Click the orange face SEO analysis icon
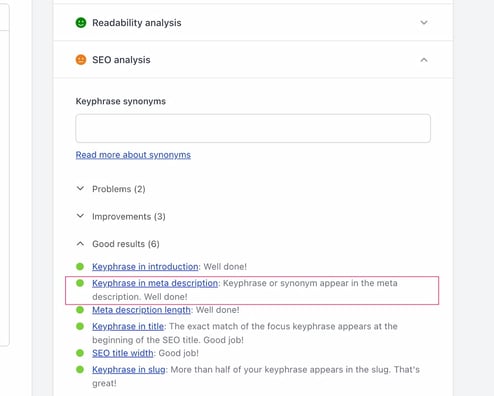 pyautogui.click(x=81, y=60)
